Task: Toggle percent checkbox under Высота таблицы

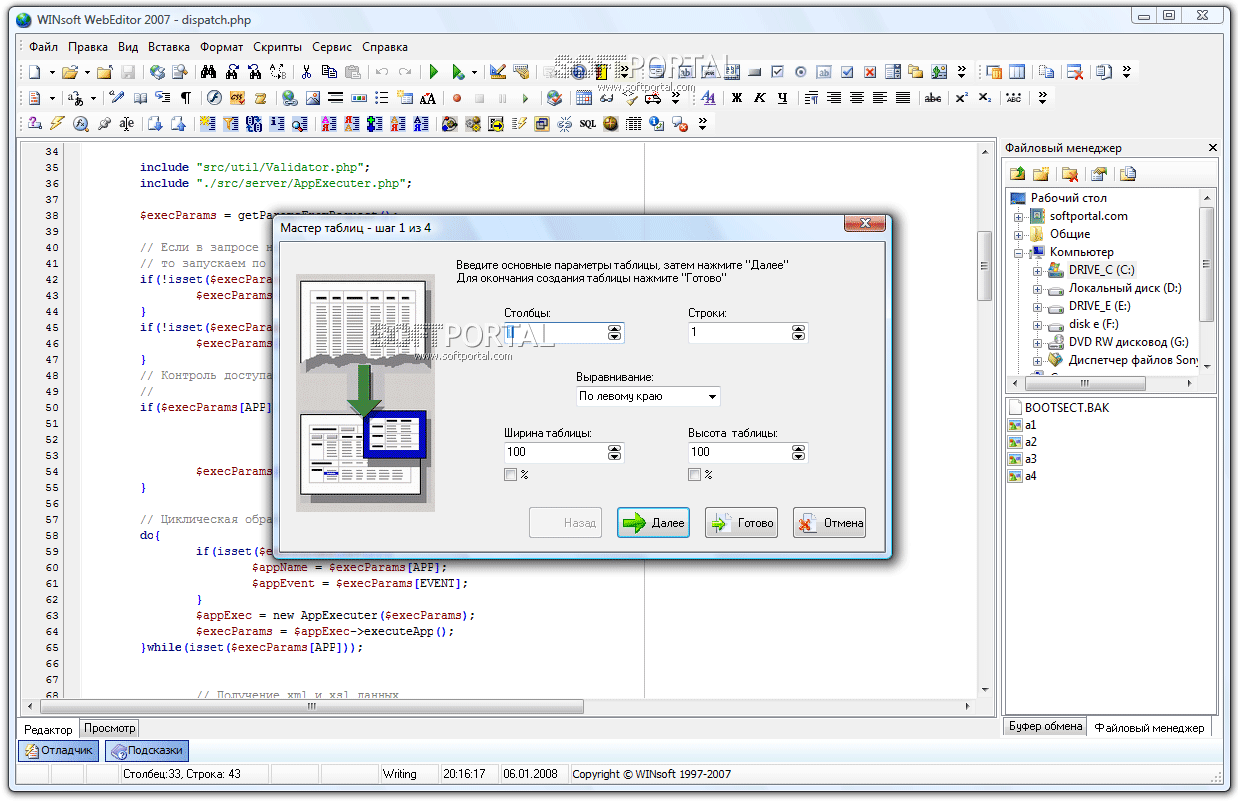Action: 694,474
